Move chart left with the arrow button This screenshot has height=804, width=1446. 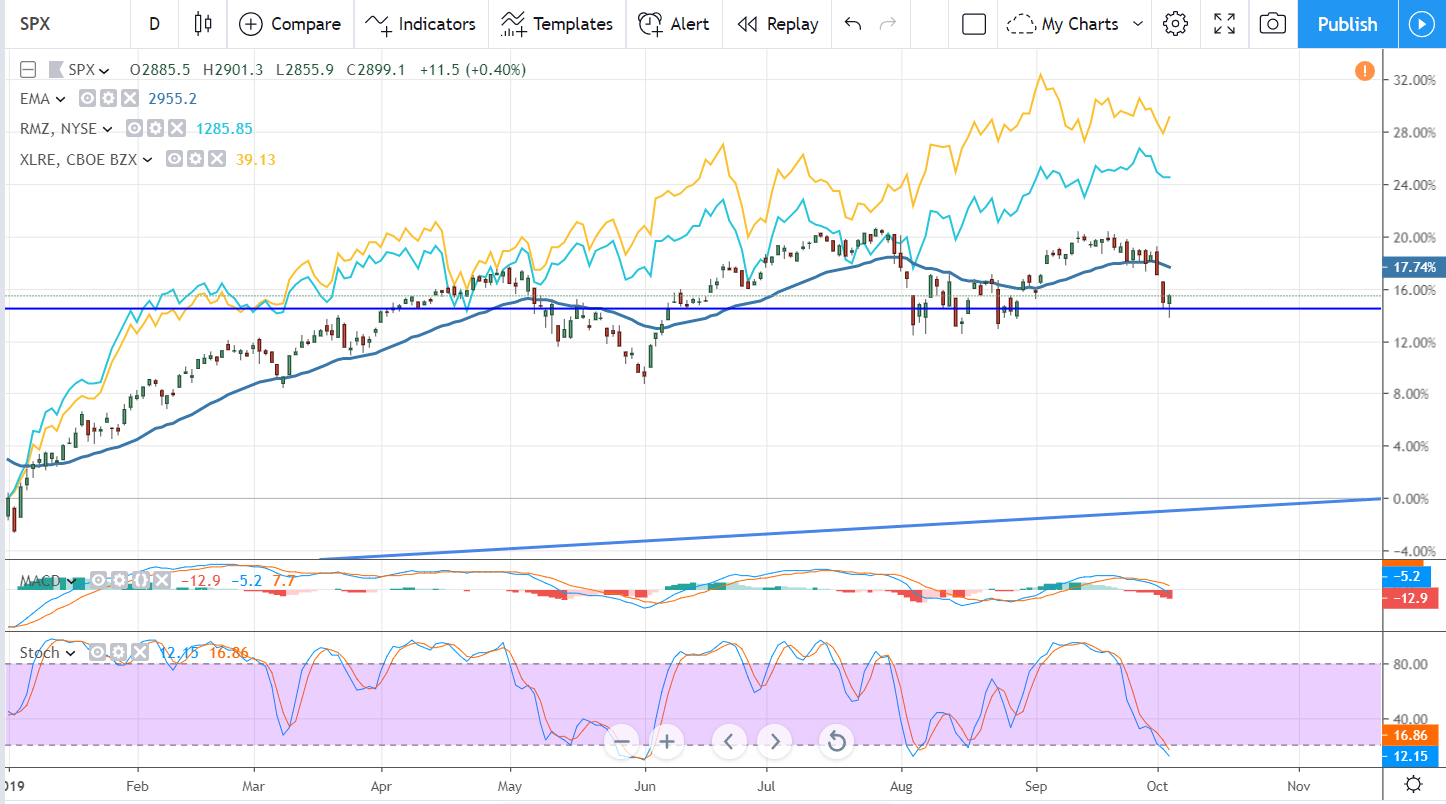[x=729, y=742]
